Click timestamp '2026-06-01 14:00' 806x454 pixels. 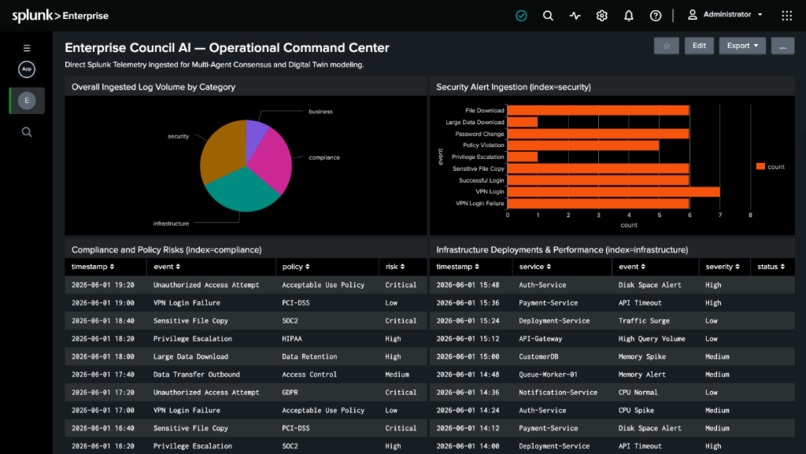pos(468,446)
